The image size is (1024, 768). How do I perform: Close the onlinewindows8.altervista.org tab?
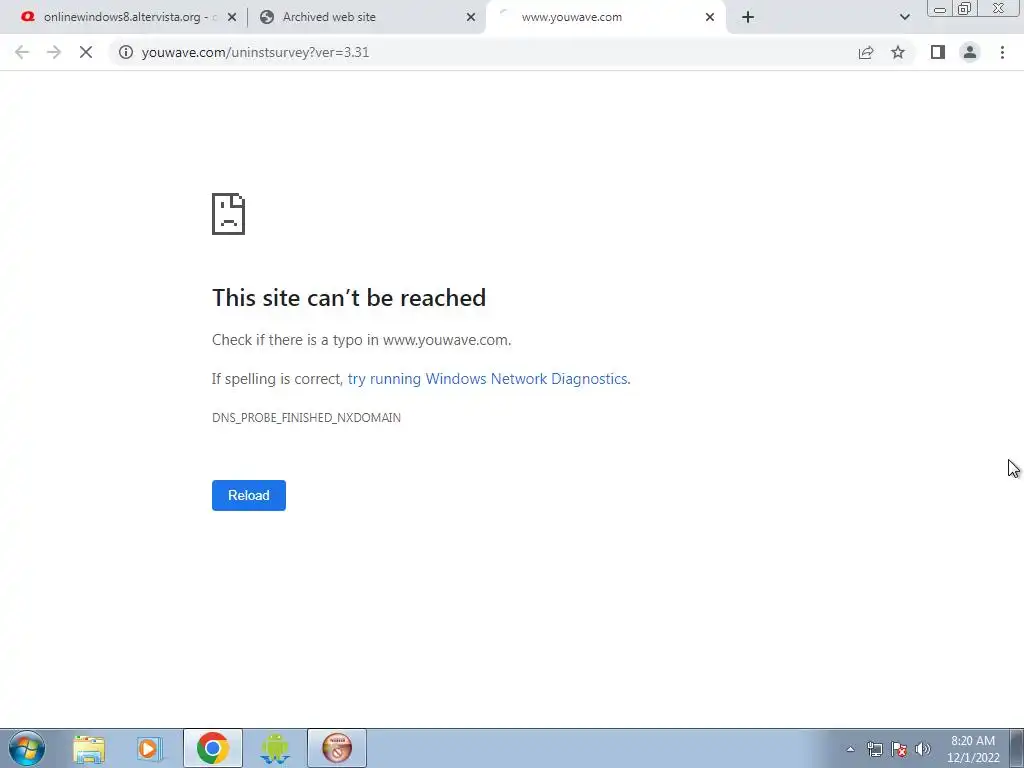point(232,17)
